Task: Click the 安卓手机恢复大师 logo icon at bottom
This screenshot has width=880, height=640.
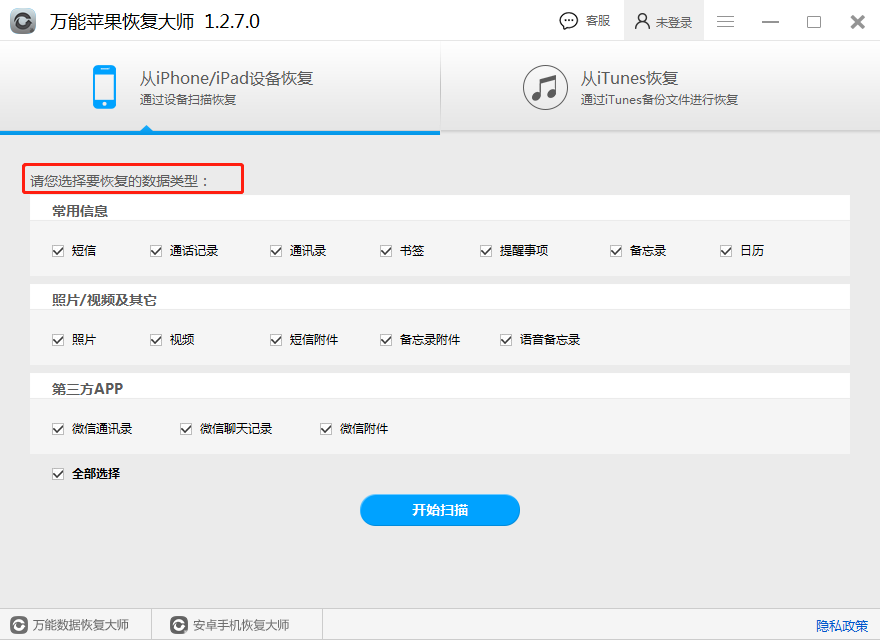Action: click(179, 625)
